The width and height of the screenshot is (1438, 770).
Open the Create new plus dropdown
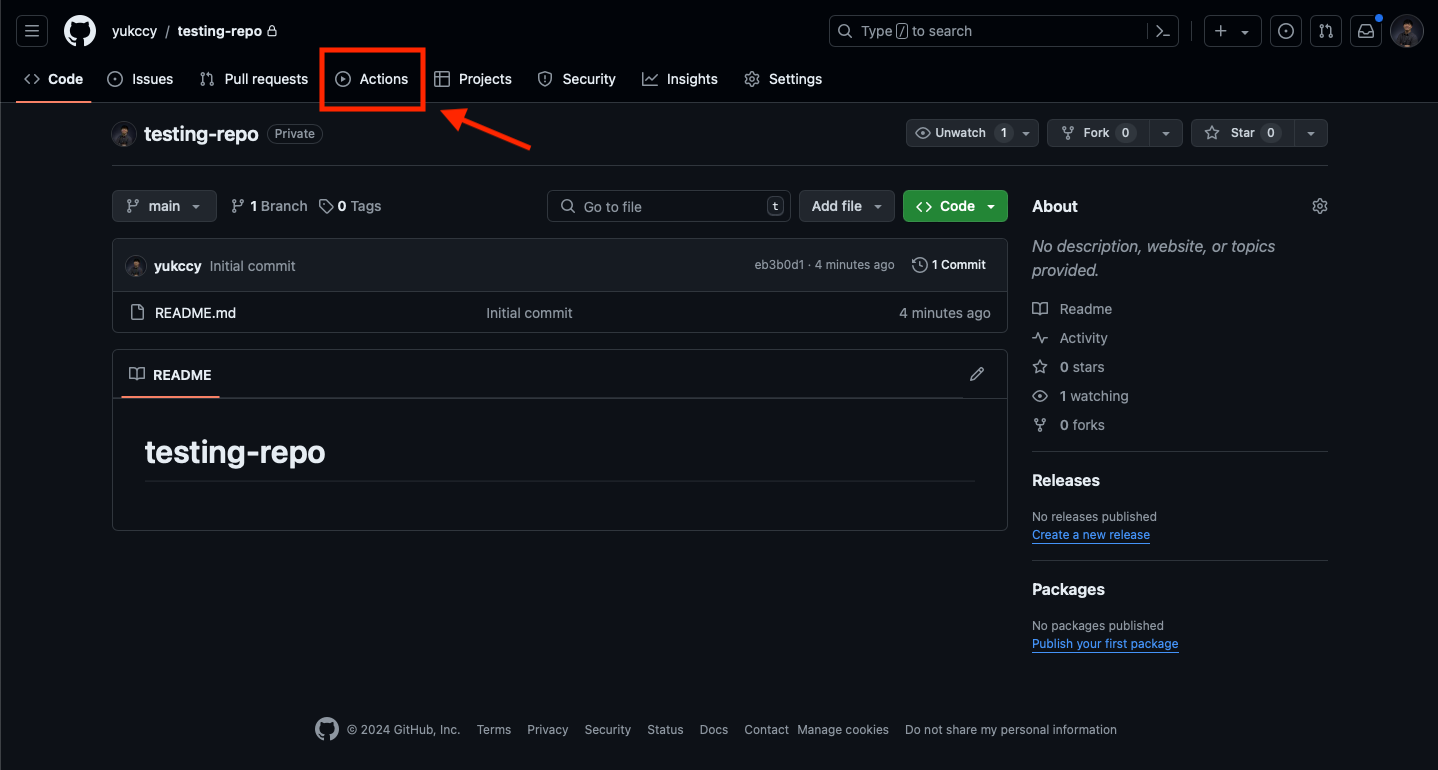point(1232,31)
